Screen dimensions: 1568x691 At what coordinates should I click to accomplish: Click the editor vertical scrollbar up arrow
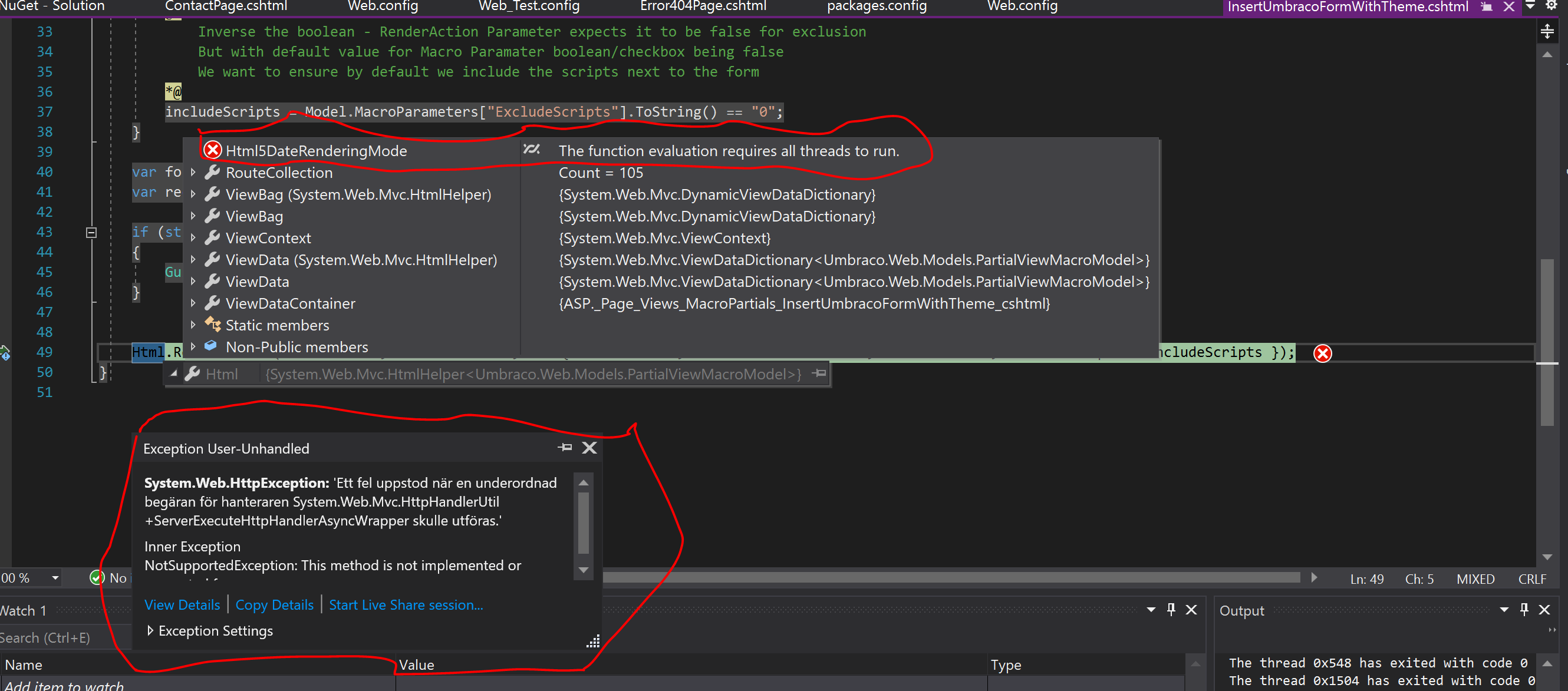tap(1547, 55)
